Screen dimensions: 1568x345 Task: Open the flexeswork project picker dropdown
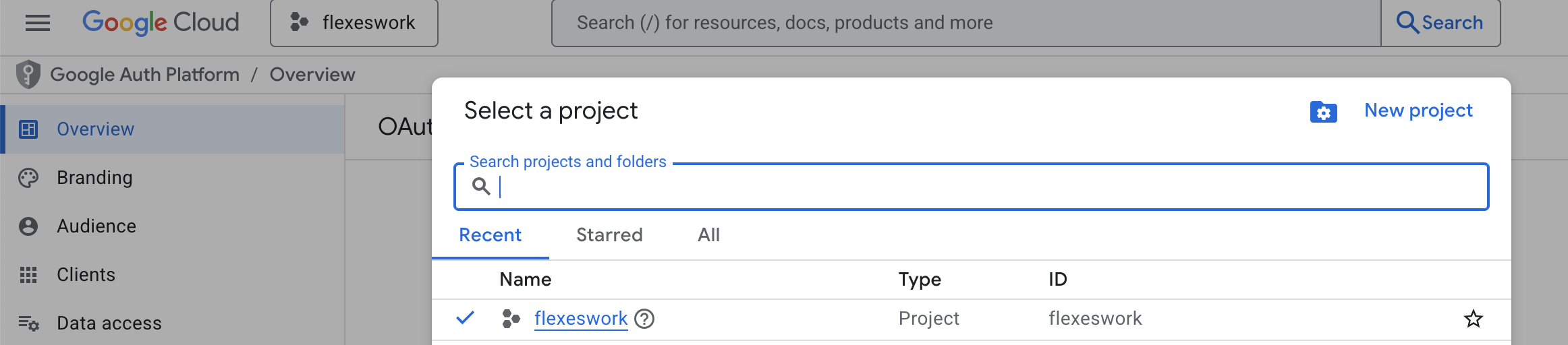pos(354,23)
